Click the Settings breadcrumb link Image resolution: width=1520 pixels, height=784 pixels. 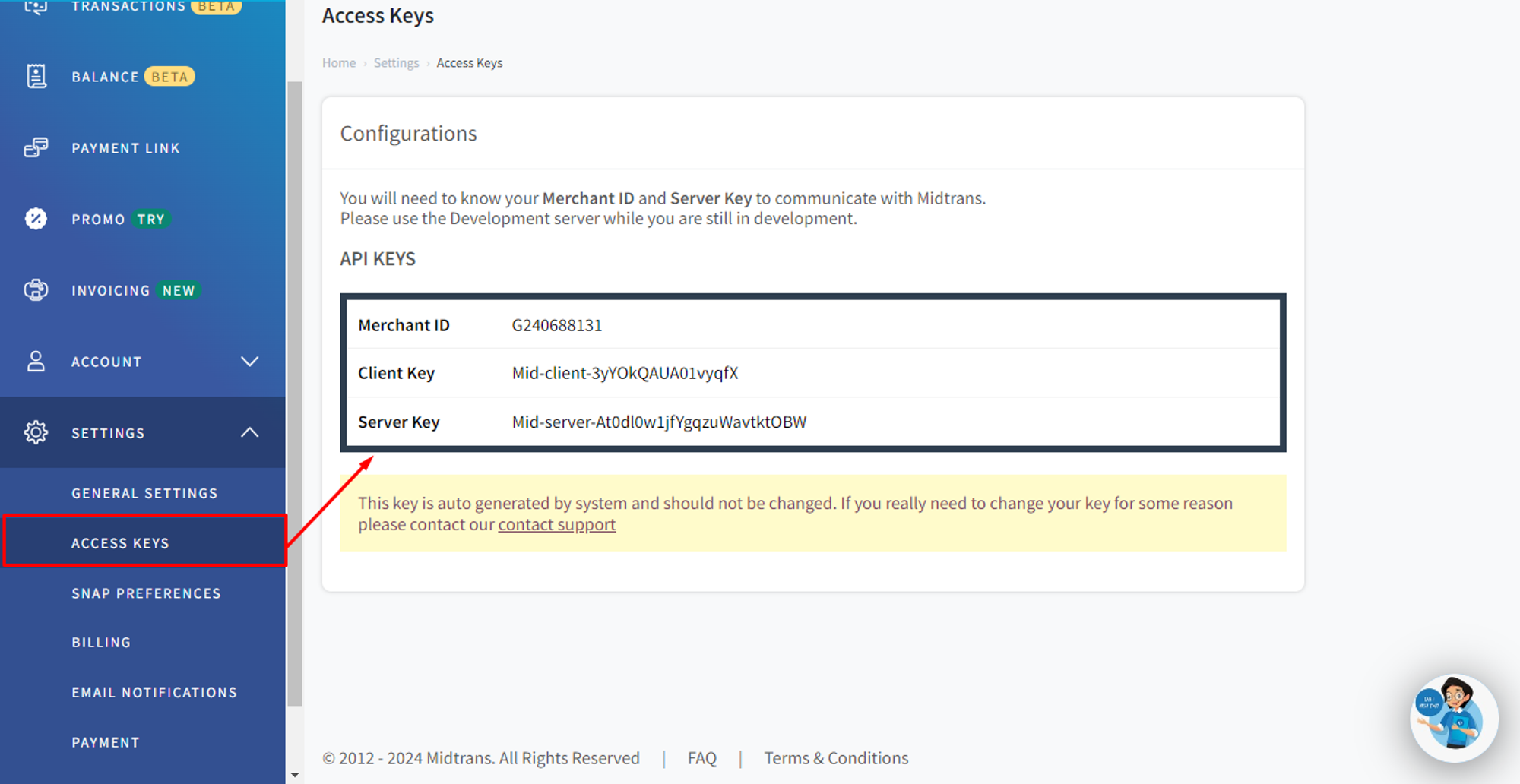396,63
